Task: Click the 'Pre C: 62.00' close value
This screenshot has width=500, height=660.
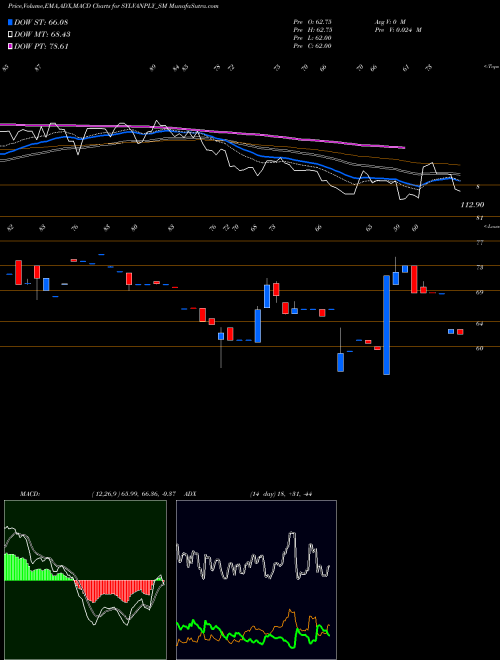Action: pyautogui.click(x=313, y=46)
